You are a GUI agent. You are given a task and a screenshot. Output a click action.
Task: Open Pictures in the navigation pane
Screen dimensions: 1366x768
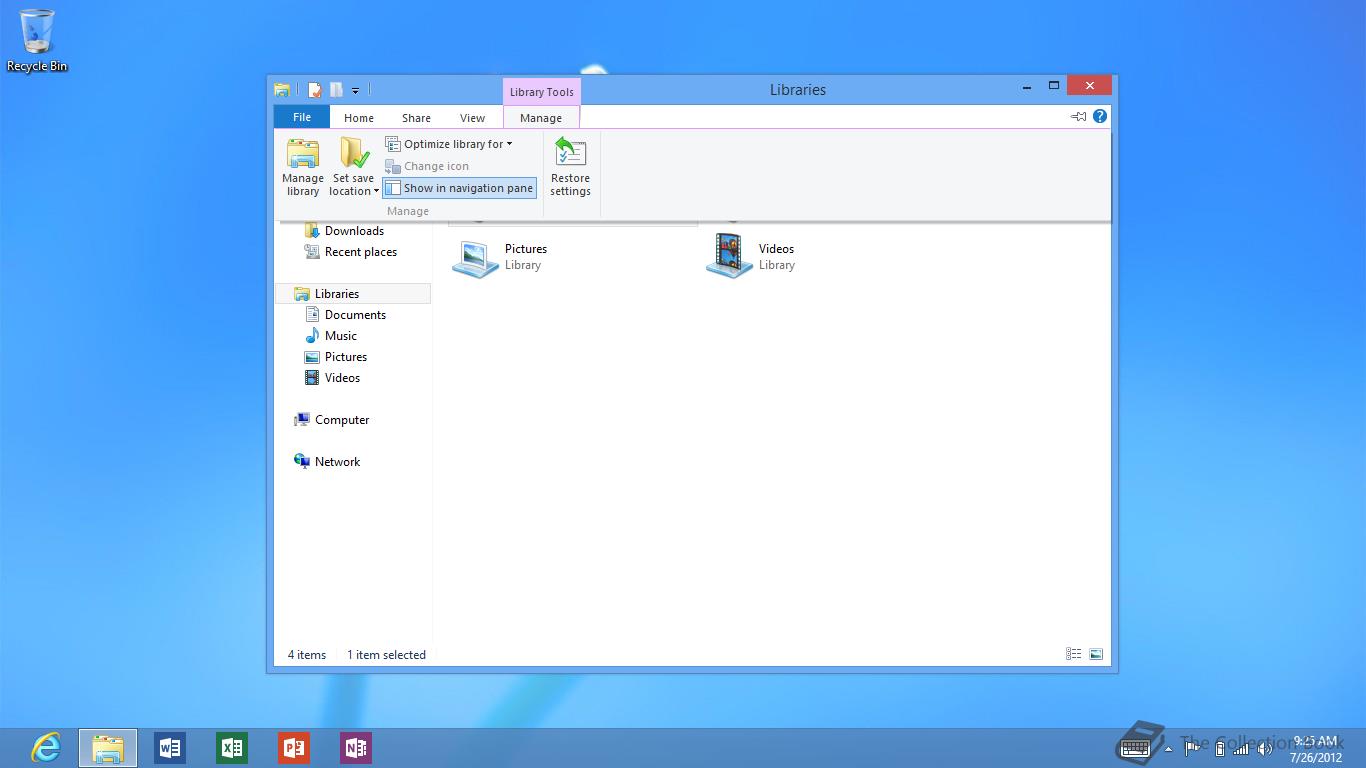pos(335,357)
